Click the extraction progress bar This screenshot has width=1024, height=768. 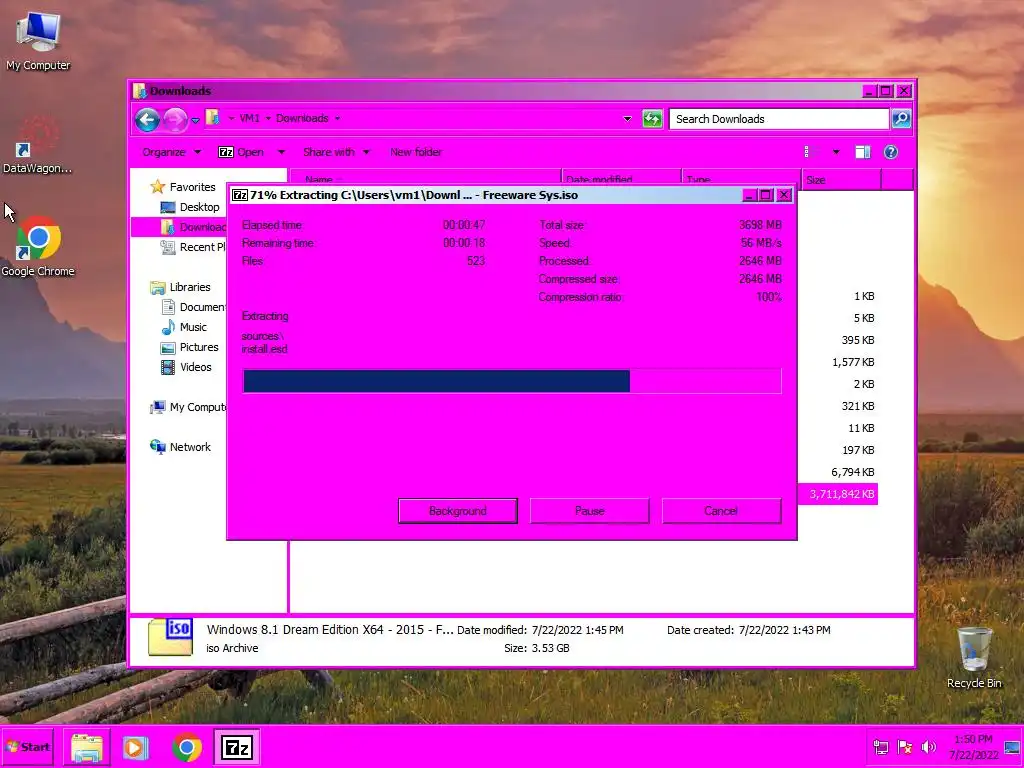click(512, 381)
